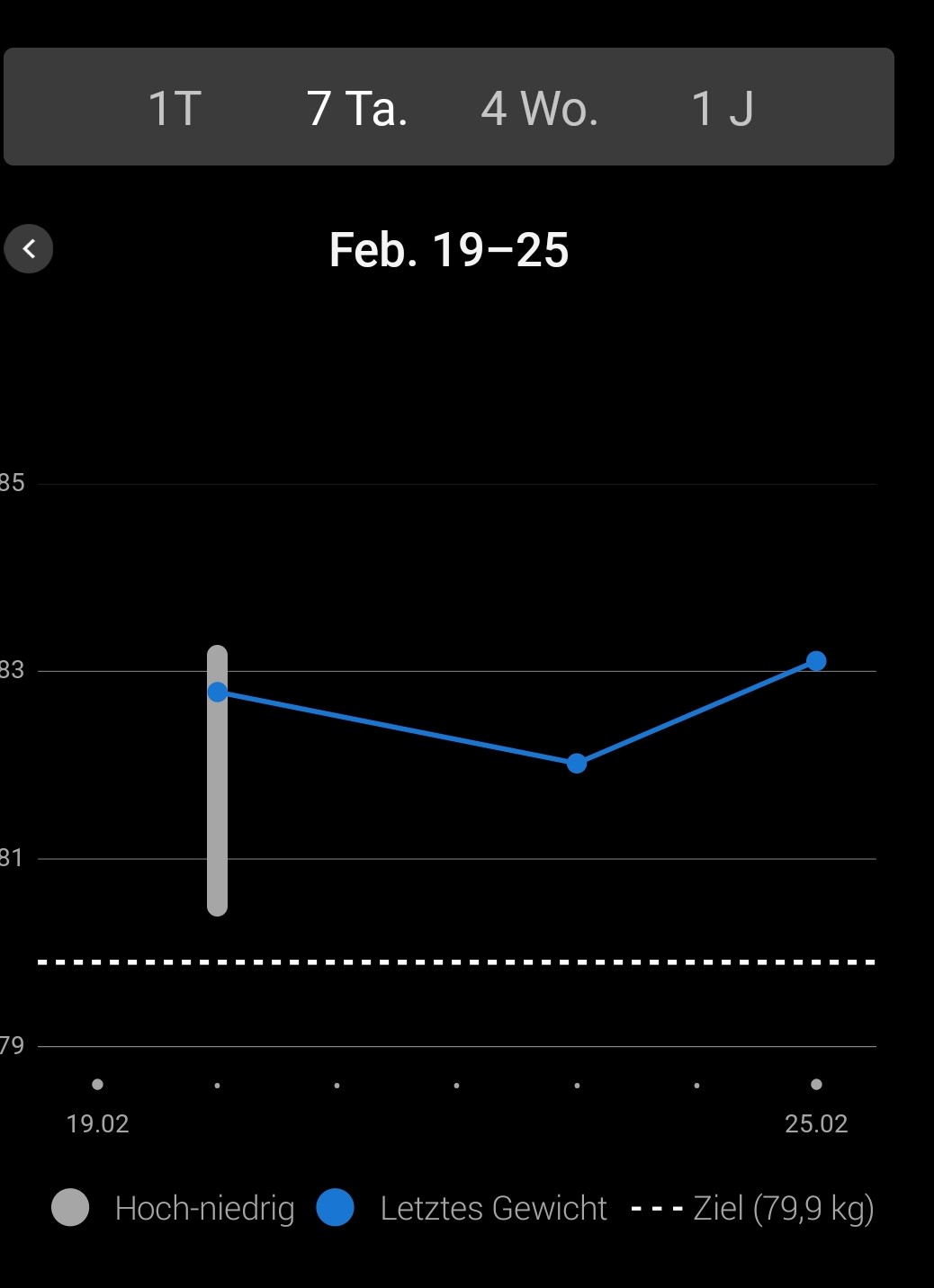Open the 4 Wo. view

click(539, 108)
